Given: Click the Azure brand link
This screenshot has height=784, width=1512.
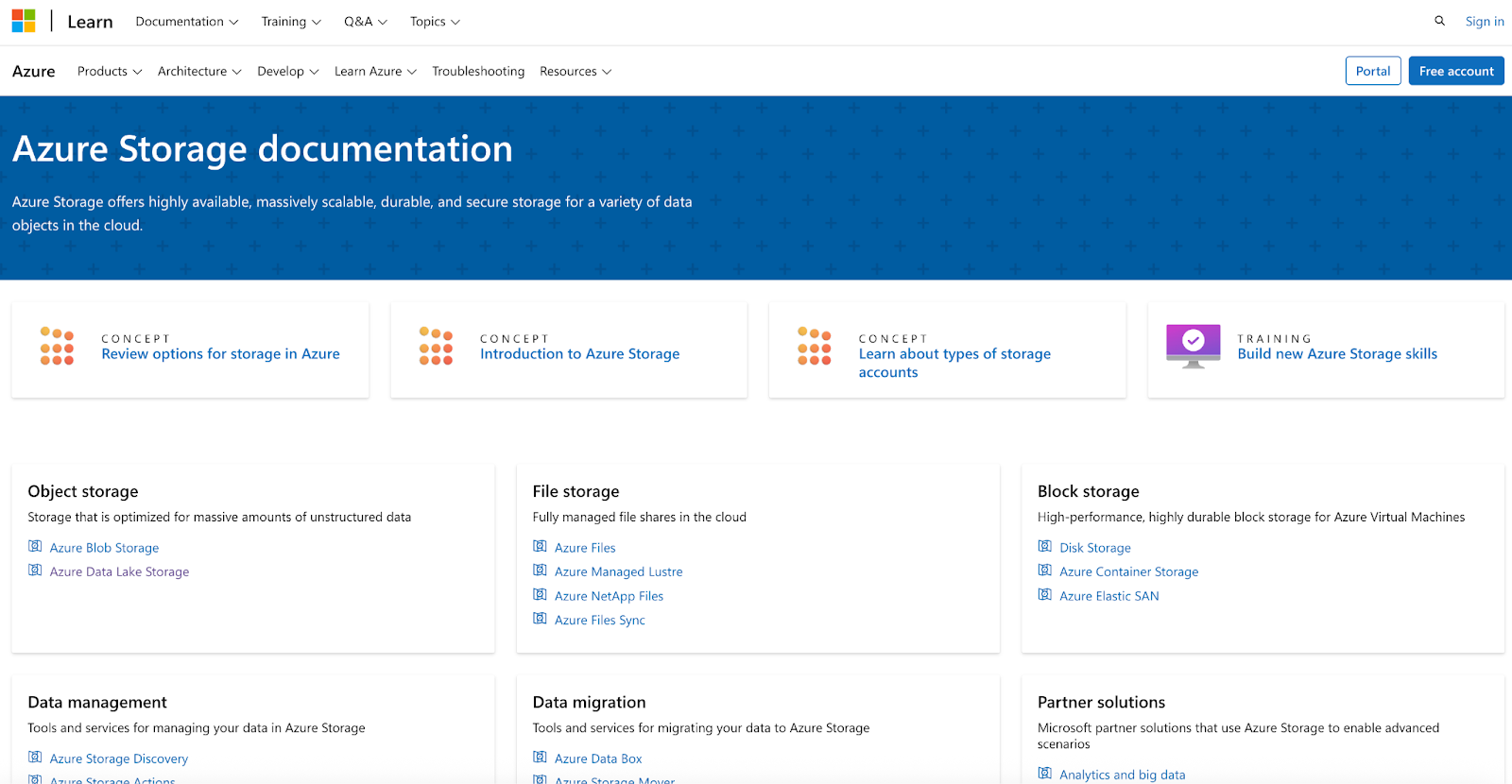Looking at the screenshot, I should coord(34,71).
